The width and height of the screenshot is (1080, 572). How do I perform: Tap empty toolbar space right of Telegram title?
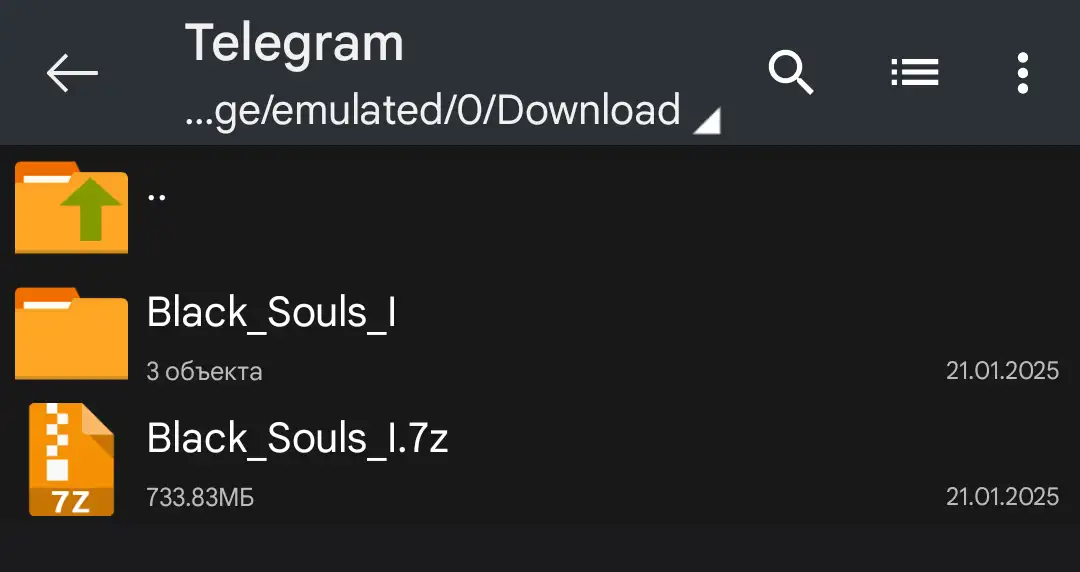[x=580, y=45]
